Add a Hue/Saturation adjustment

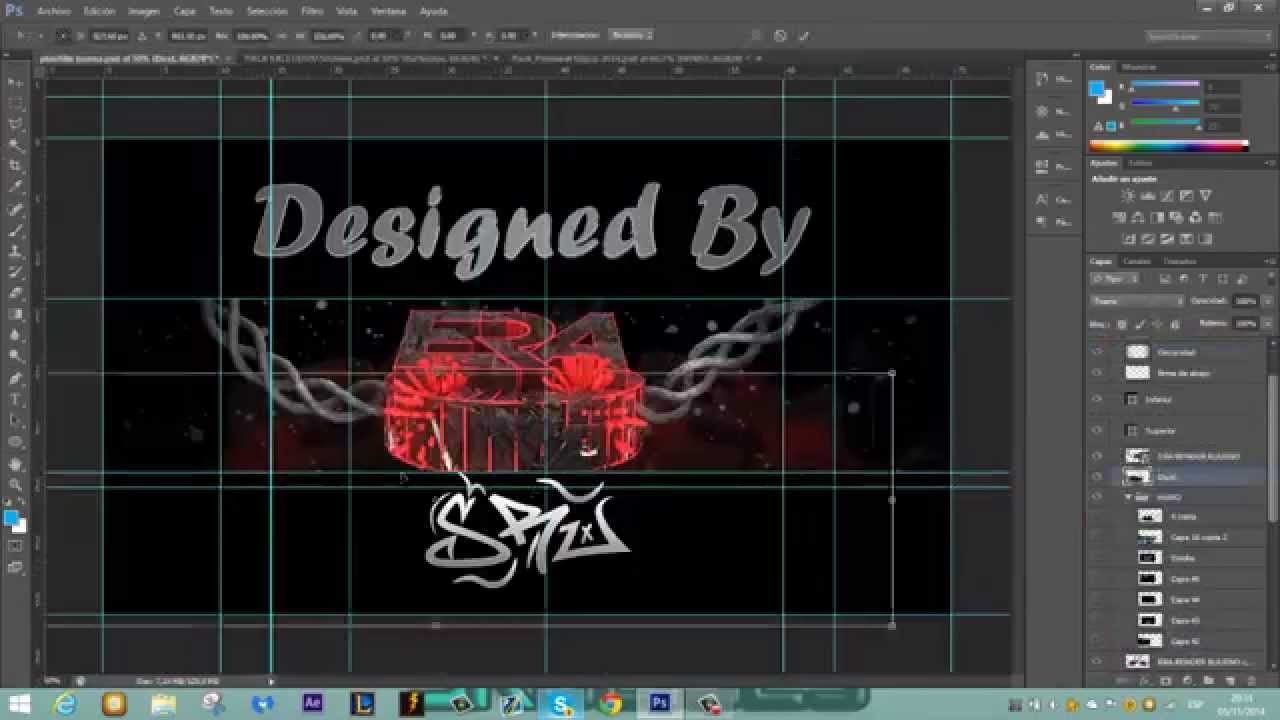1120,217
